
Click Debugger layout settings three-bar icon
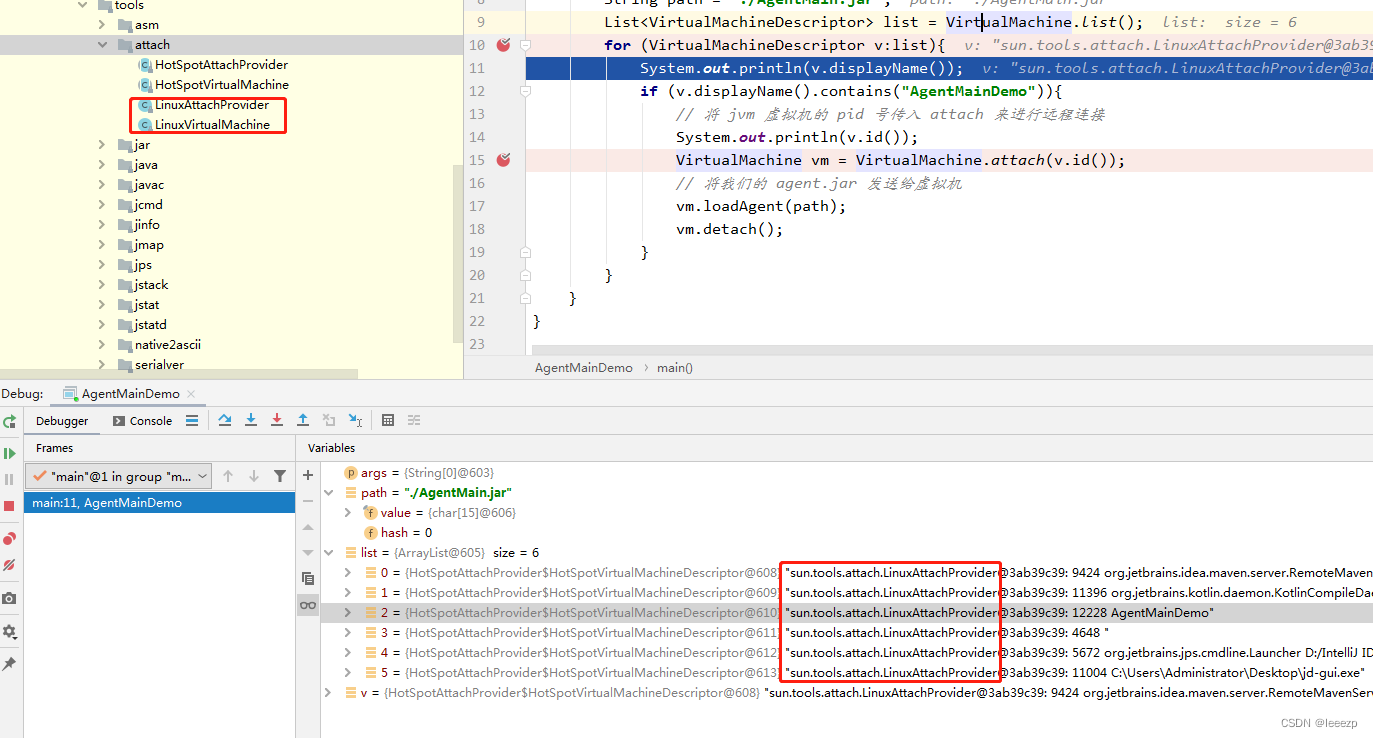[192, 421]
